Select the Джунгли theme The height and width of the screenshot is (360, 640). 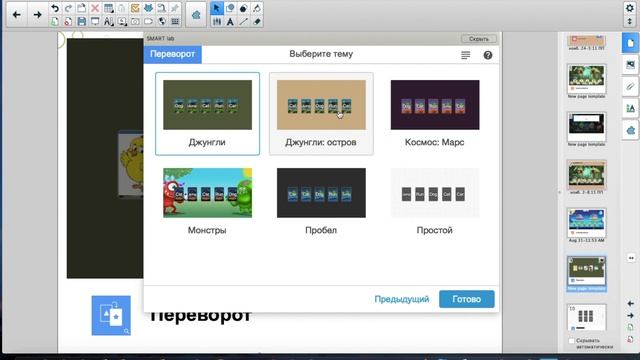pyautogui.click(x=207, y=114)
